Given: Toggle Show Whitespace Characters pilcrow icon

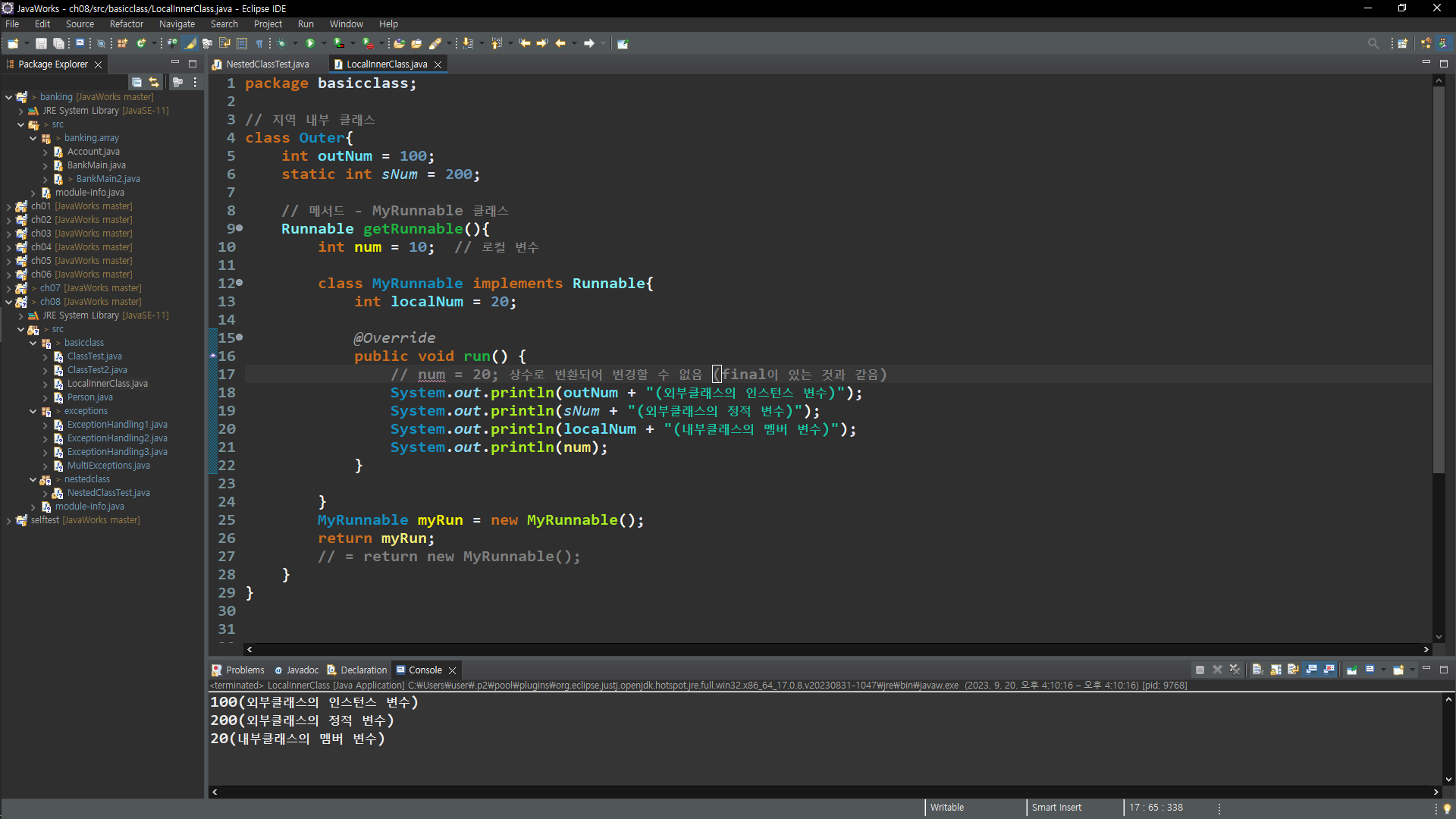Looking at the screenshot, I should [x=259, y=43].
